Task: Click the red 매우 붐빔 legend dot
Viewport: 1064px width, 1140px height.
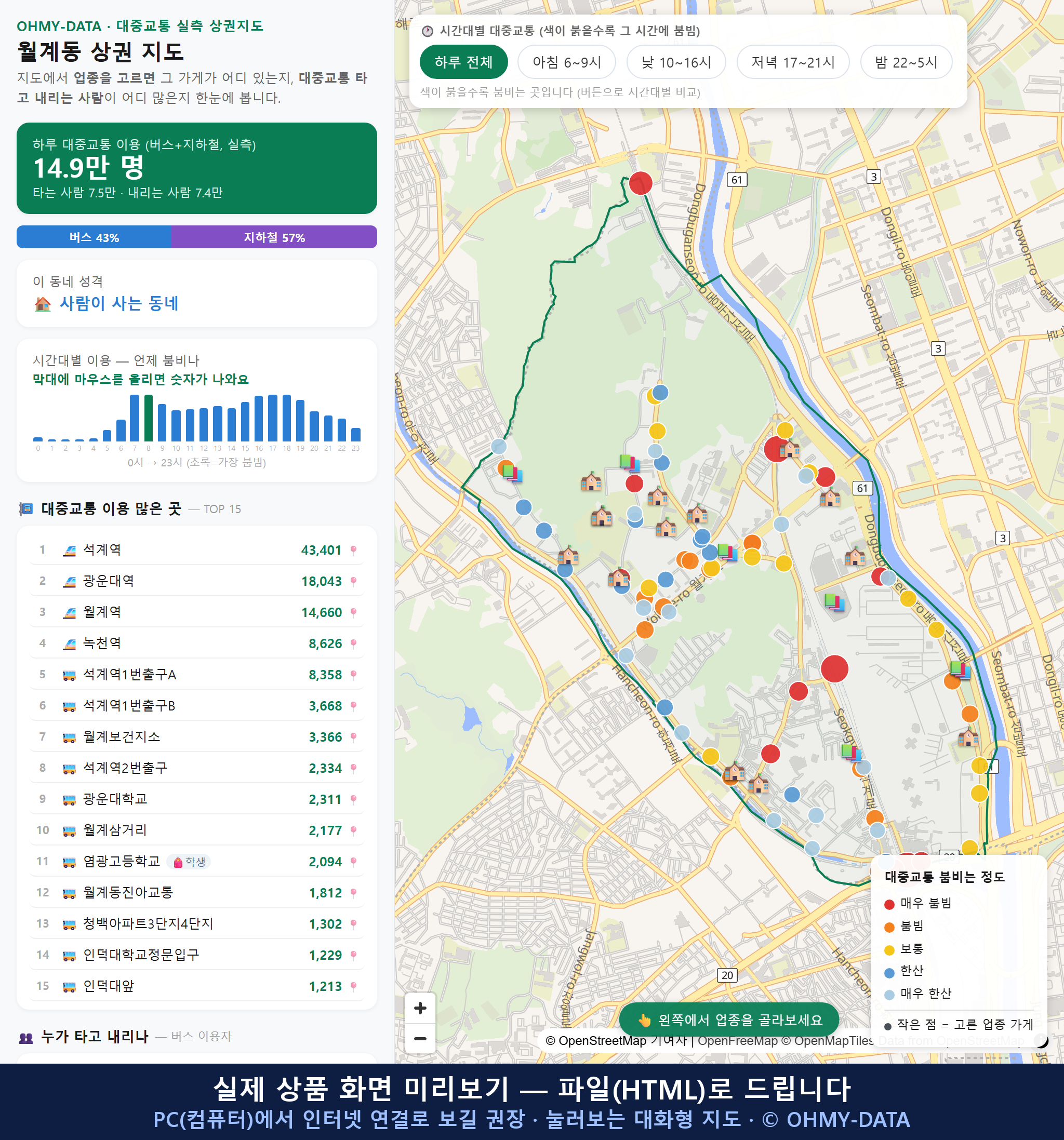Action: point(889,904)
